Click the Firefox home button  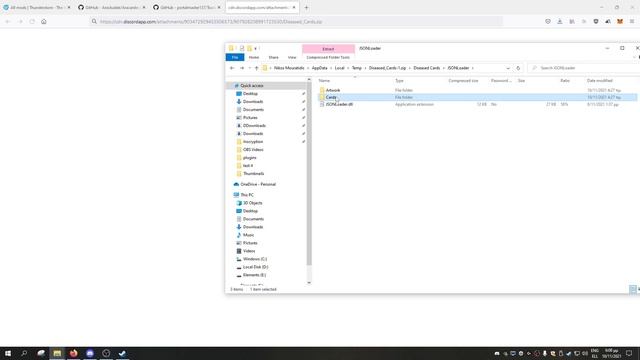44,22
